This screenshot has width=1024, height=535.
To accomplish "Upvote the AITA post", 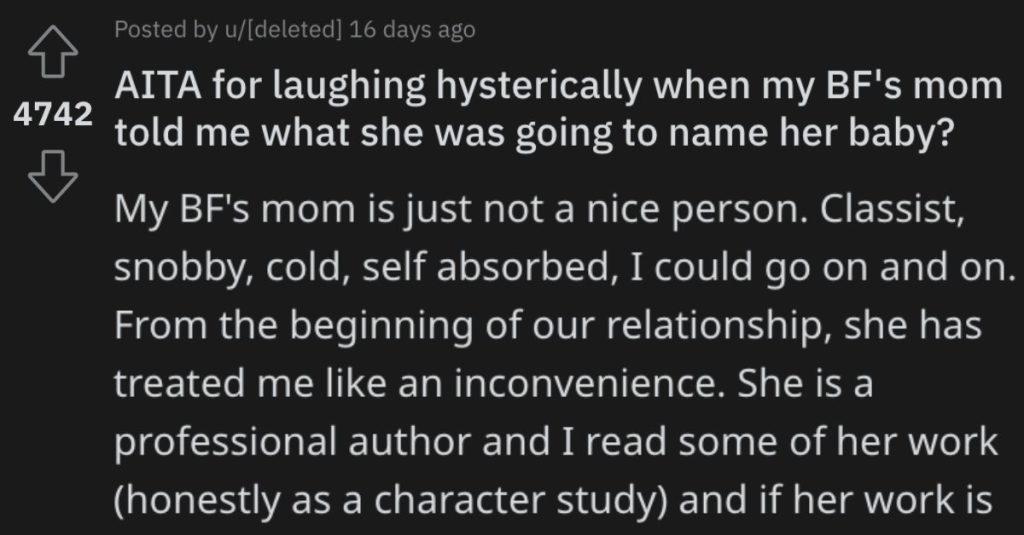I will [53, 52].
